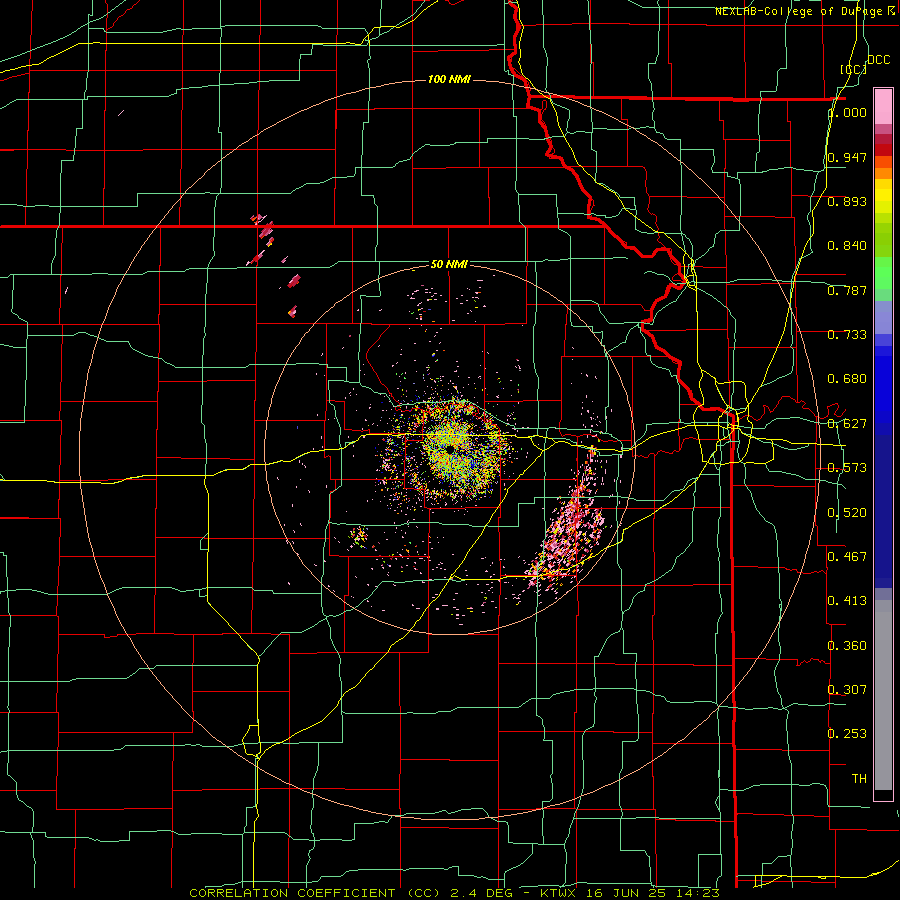This screenshot has width=900, height=900.
Task: Click the 0.467 color scale value
Action: click(847, 557)
